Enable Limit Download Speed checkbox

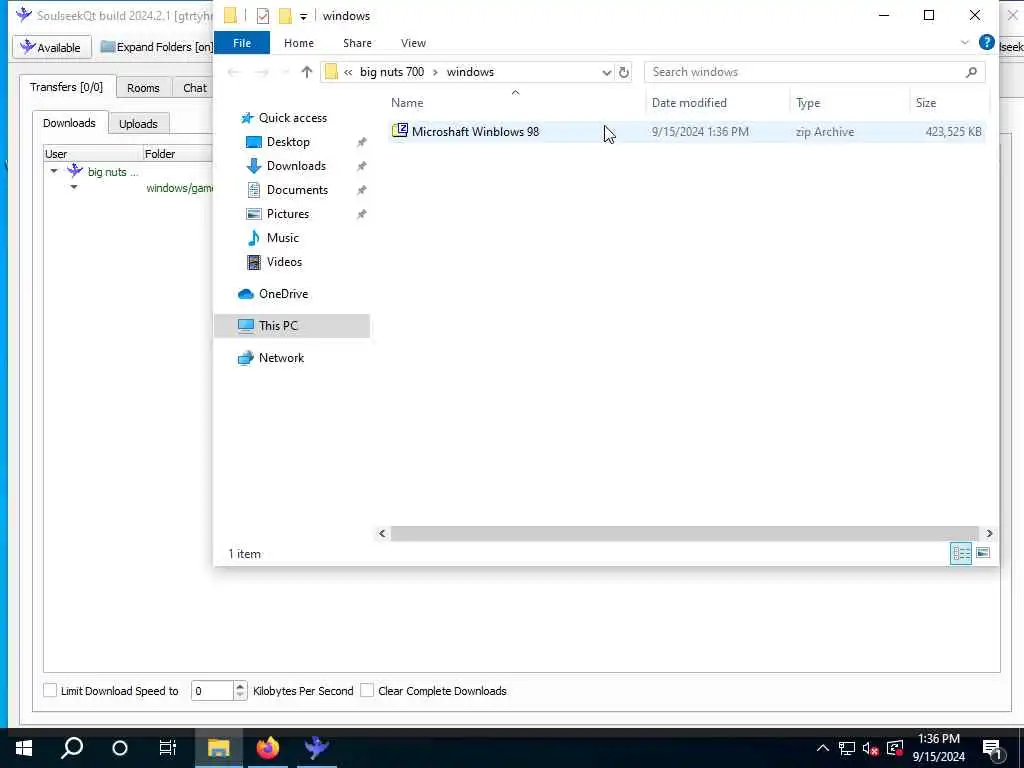click(50, 690)
